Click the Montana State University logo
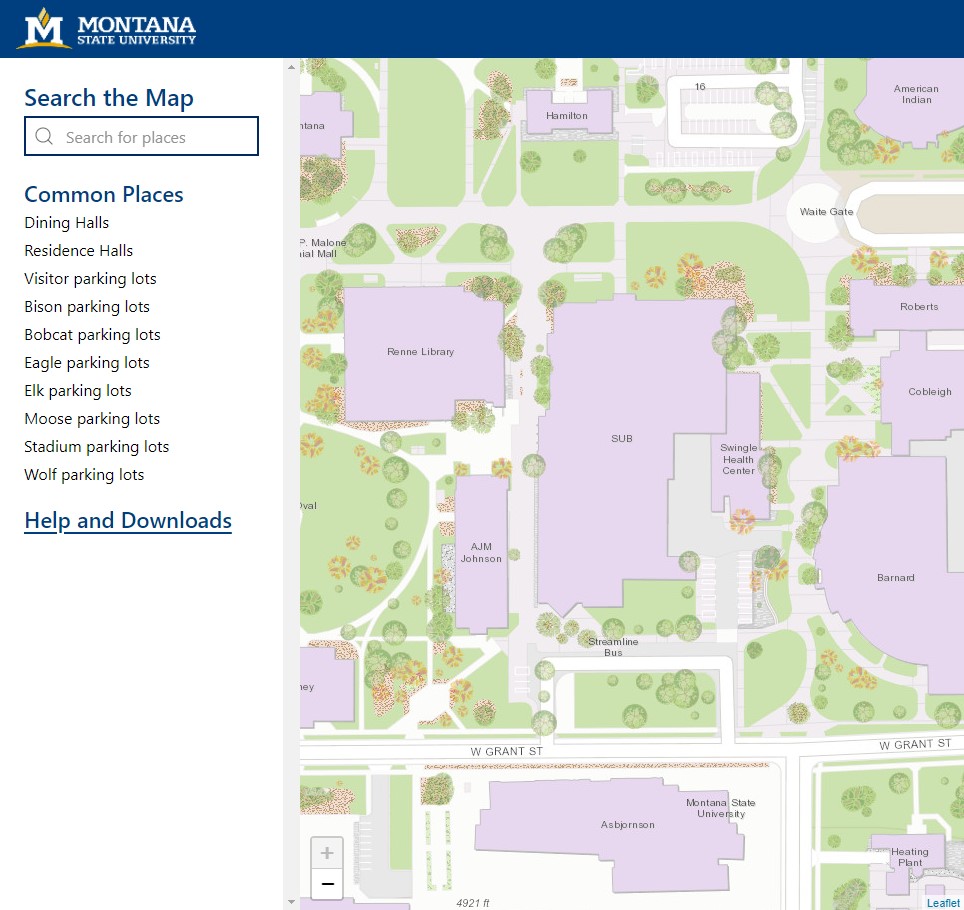The image size is (964, 910). point(106,28)
